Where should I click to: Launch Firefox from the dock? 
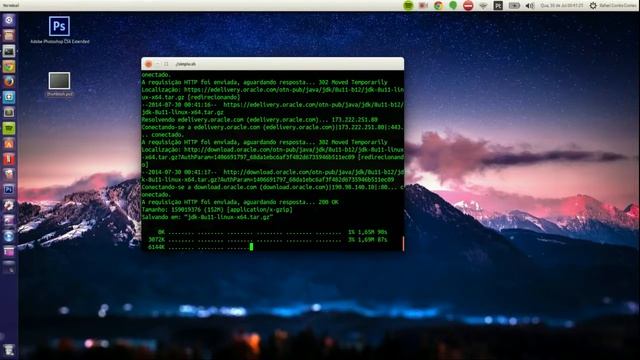[9, 82]
